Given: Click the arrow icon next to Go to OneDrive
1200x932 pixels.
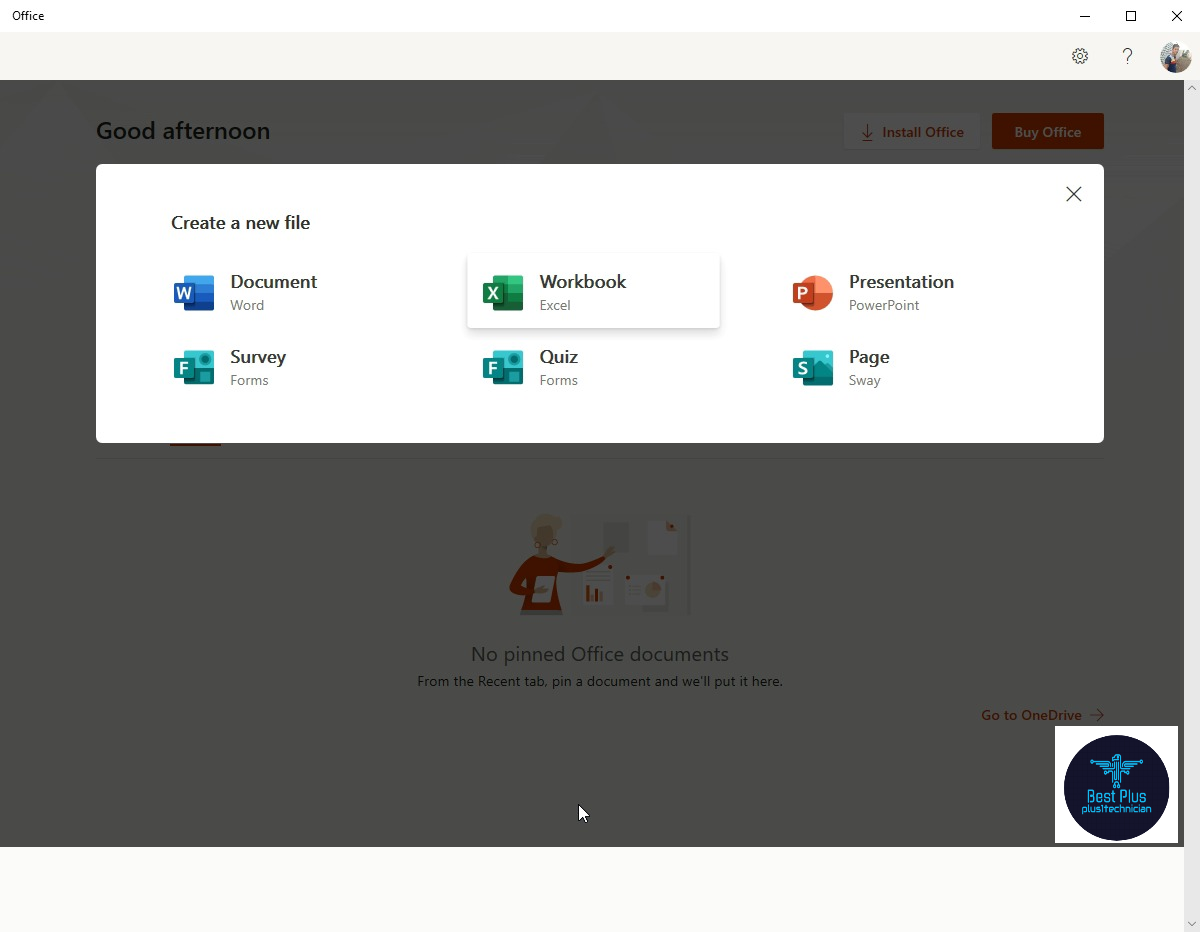Looking at the screenshot, I should click(x=1097, y=715).
